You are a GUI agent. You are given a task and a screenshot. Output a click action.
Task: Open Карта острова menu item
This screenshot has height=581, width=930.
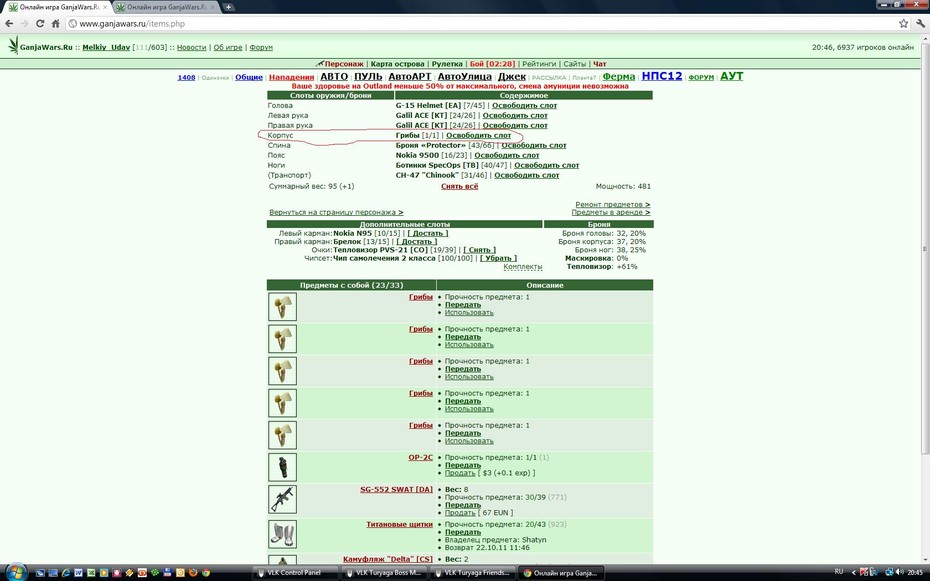[x=397, y=63]
